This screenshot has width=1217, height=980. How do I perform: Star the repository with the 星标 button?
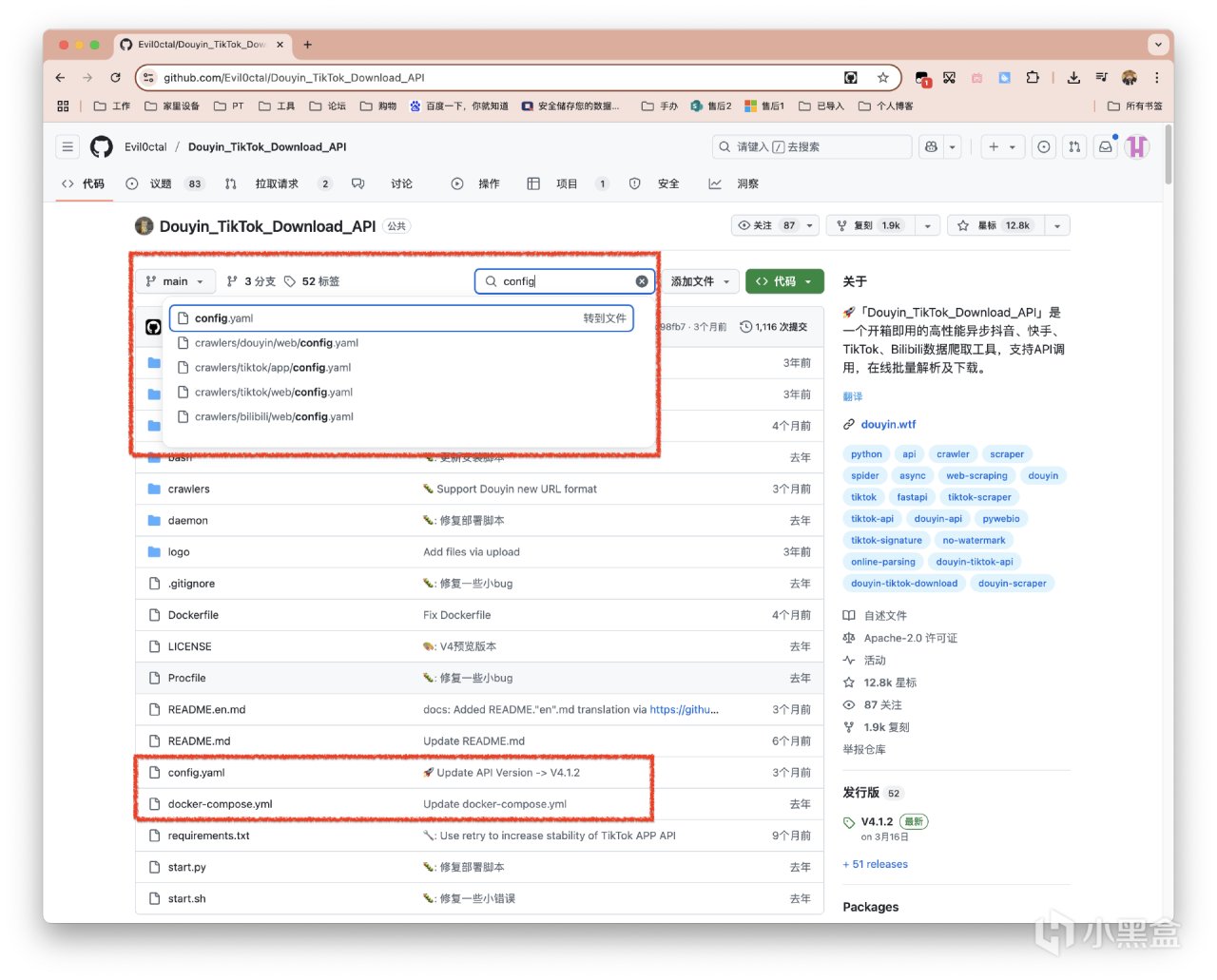click(994, 225)
